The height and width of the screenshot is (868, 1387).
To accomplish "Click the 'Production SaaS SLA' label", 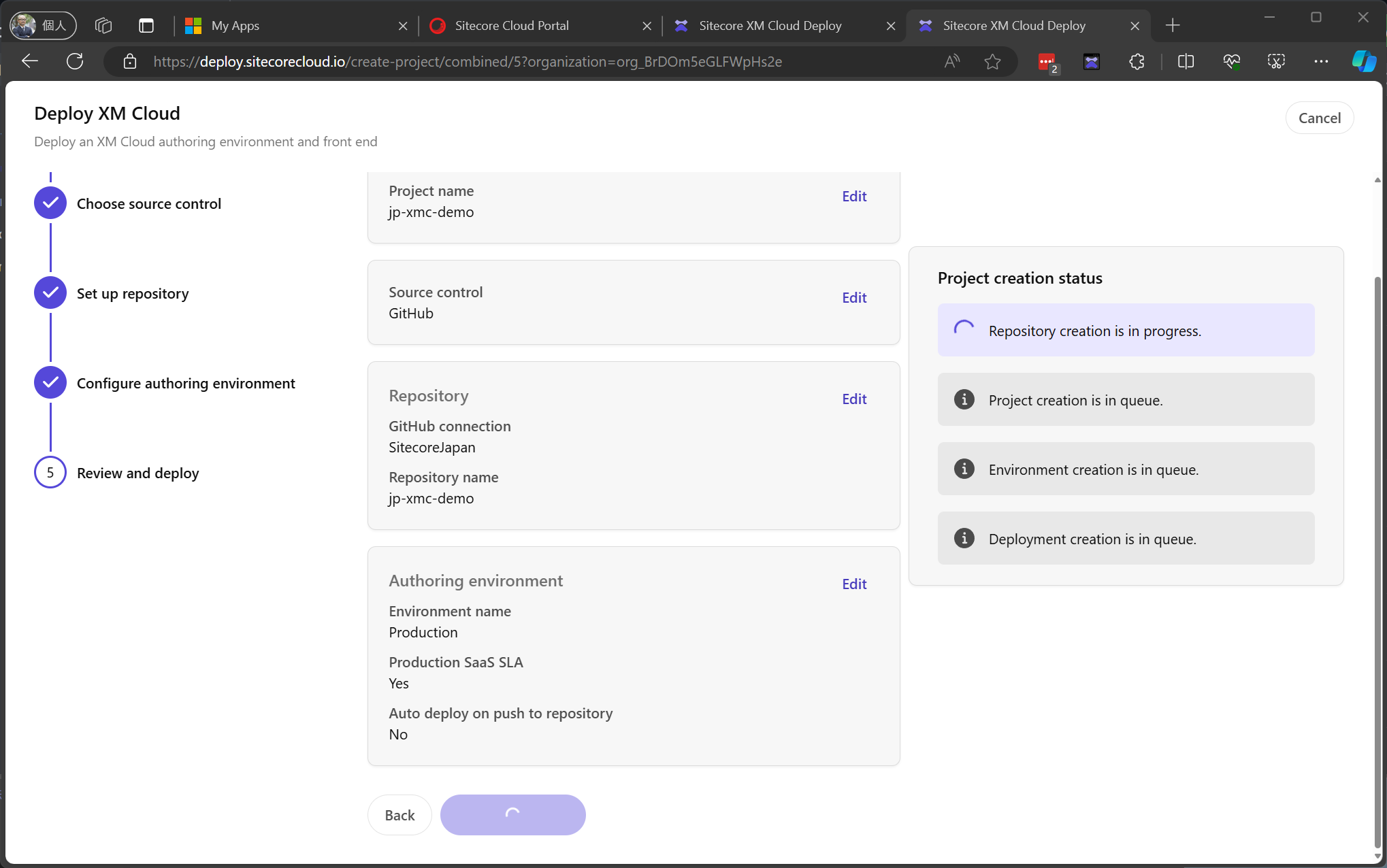I will [x=456, y=663].
